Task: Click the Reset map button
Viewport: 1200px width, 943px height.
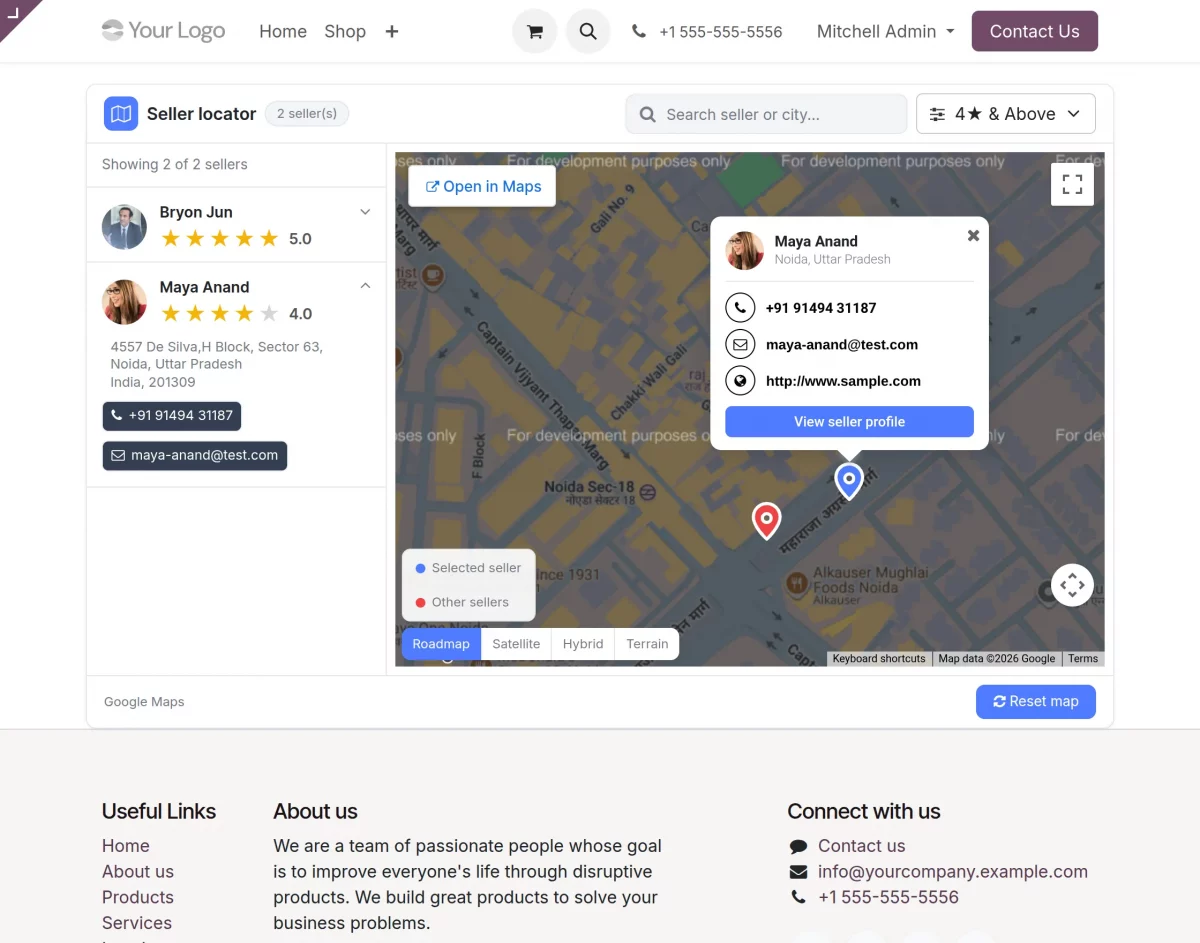Action: 1036,702
